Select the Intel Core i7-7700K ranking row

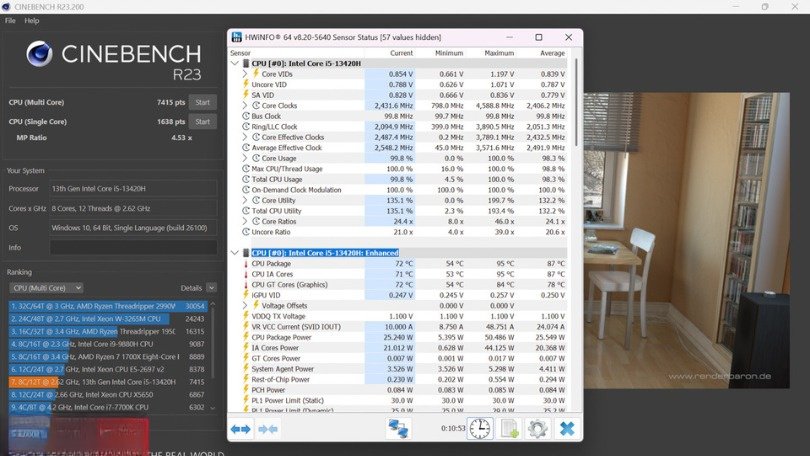[x=108, y=407]
